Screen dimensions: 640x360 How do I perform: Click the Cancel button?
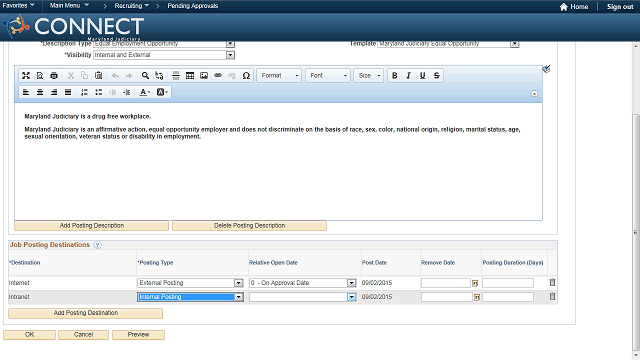[83, 335]
